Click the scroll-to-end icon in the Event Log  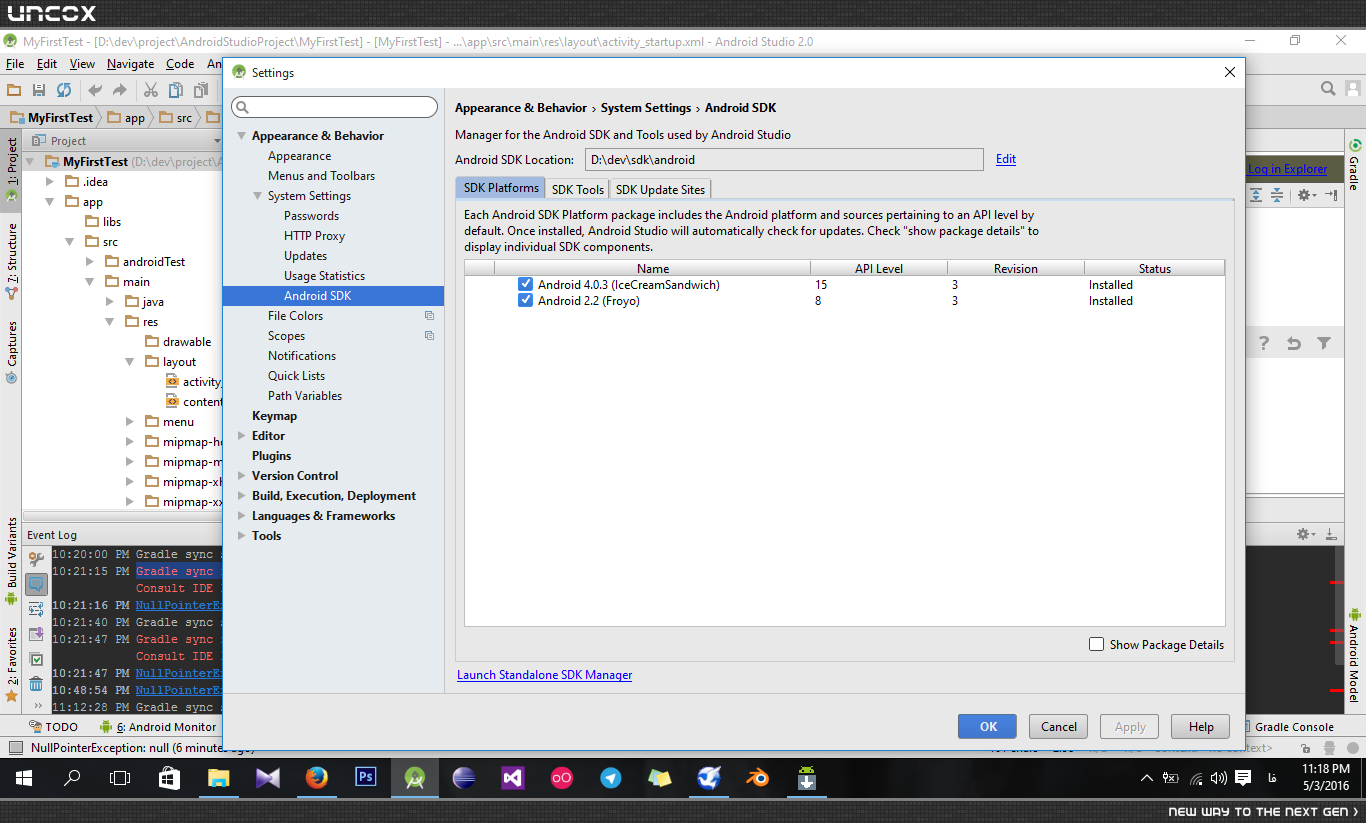[36, 634]
